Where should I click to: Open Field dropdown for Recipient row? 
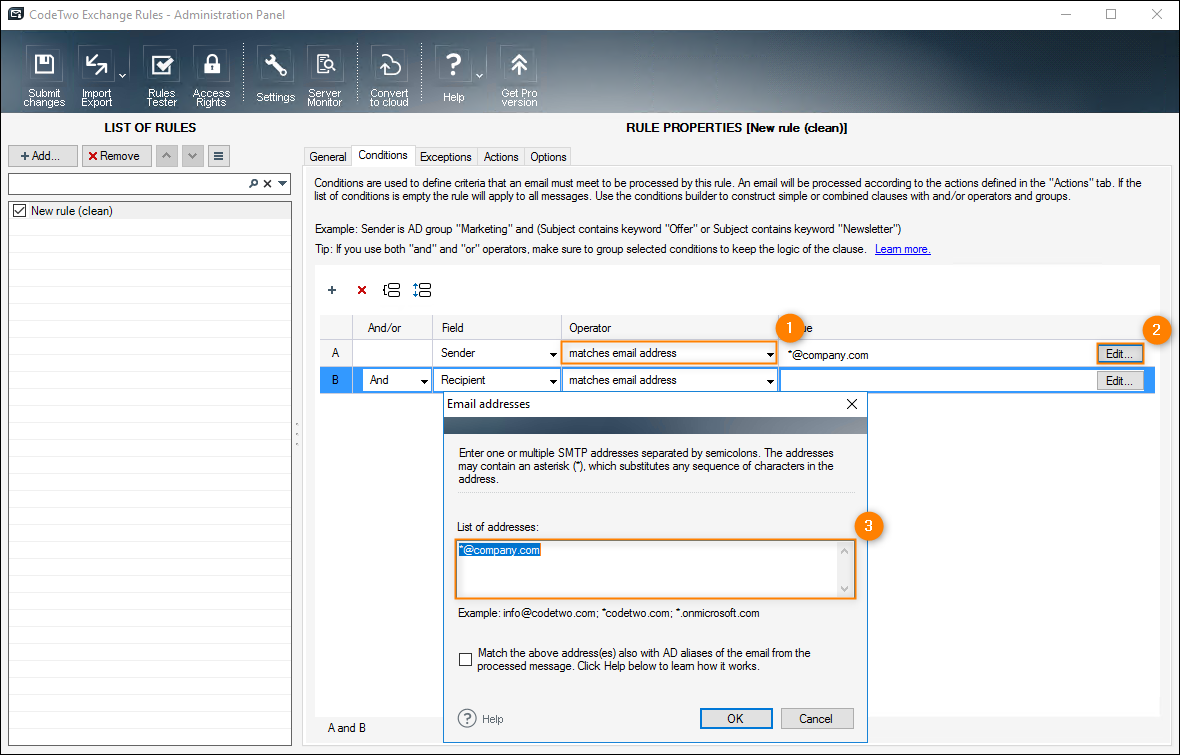[553, 381]
